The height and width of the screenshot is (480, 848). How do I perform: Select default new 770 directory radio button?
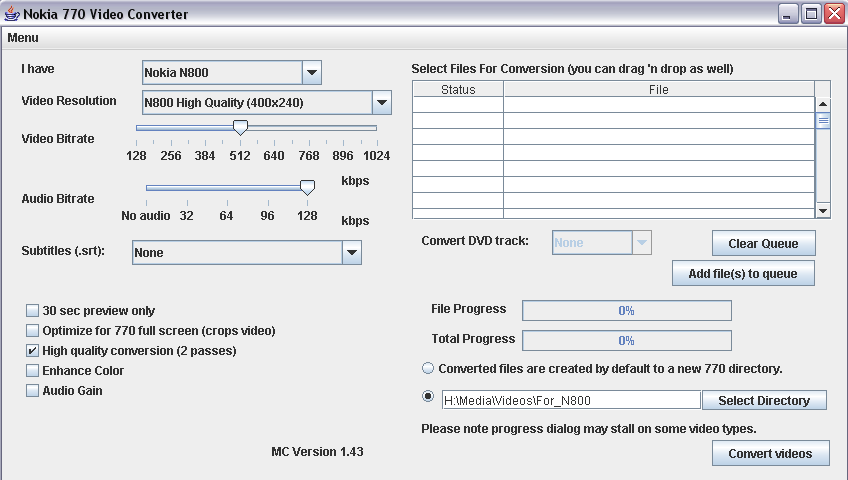coord(428,368)
